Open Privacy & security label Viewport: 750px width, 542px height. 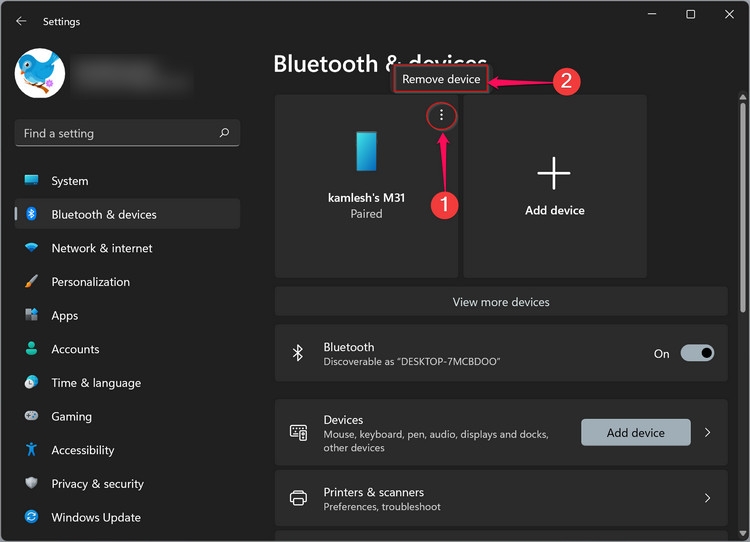[98, 484]
